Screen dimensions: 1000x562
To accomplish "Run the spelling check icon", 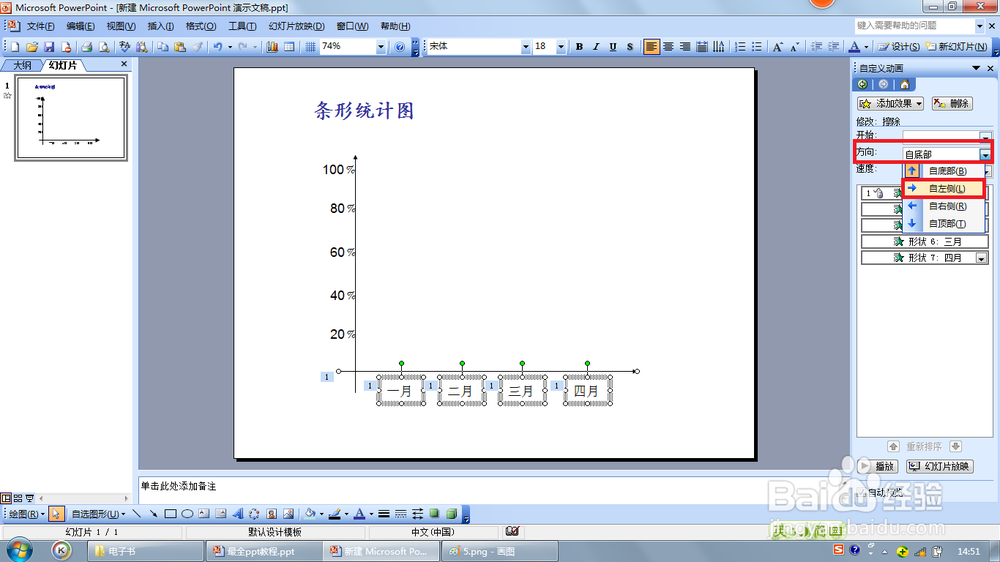I will pyautogui.click(x=124, y=47).
